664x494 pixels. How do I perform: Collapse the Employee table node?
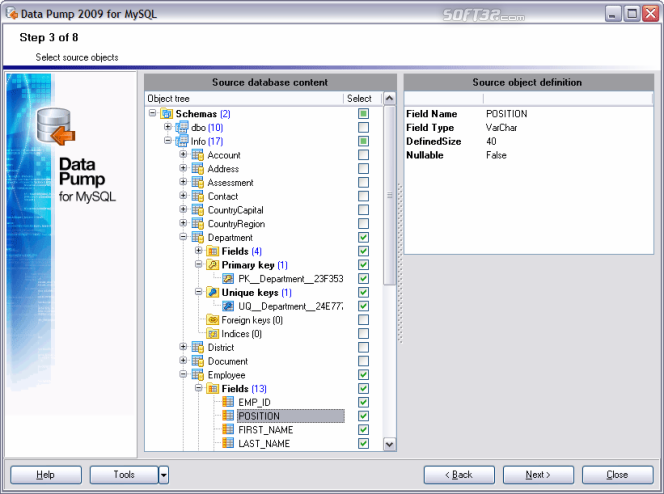(183, 374)
